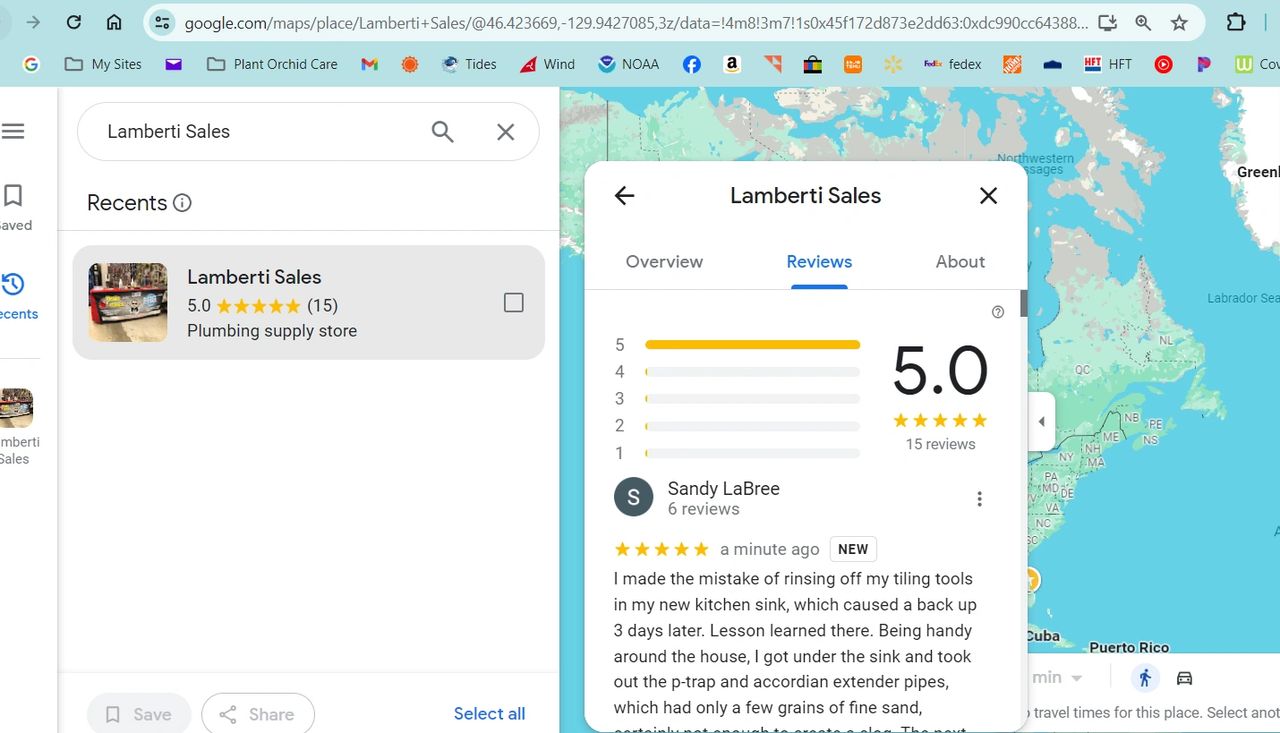Bookmark this page with the star icon
The height and width of the screenshot is (733, 1280).
[x=1180, y=22]
